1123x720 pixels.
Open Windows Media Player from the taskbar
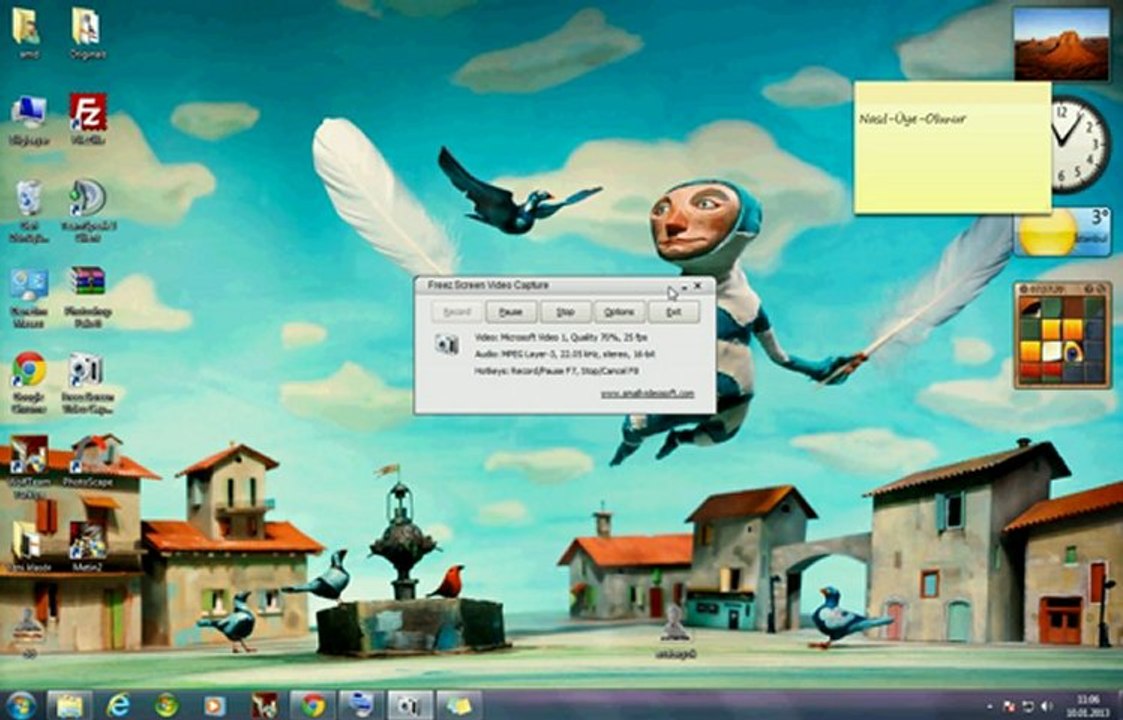(213, 706)
